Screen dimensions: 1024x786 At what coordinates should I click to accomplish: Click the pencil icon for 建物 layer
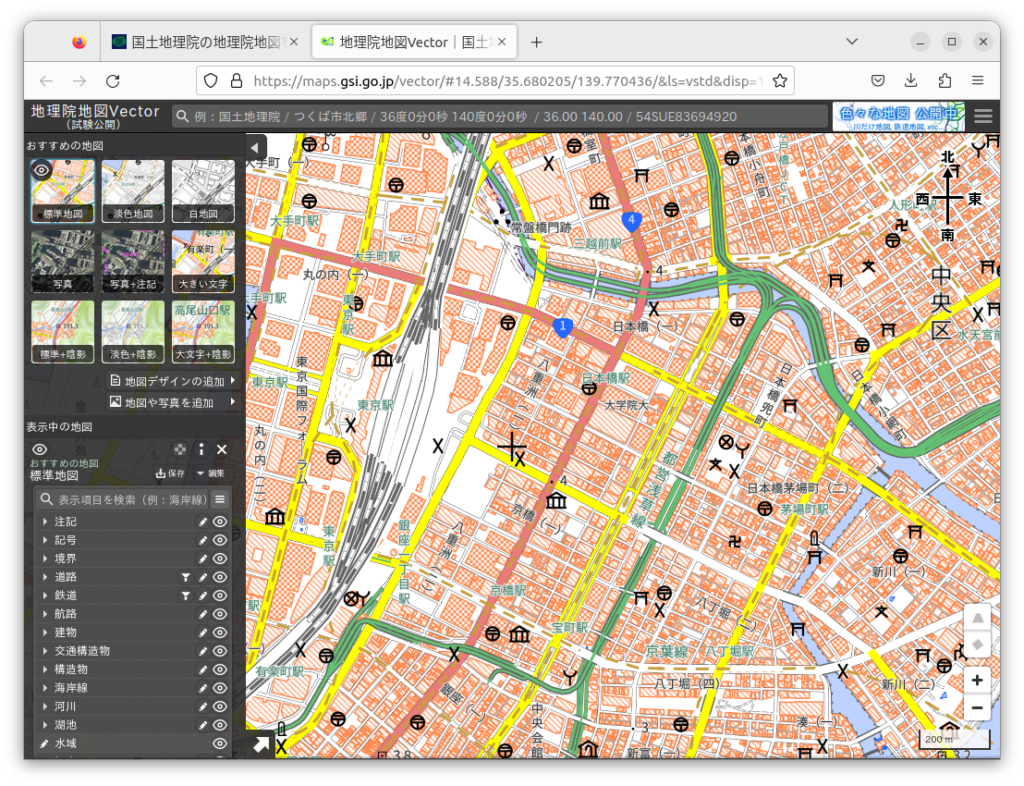[203, 632]
